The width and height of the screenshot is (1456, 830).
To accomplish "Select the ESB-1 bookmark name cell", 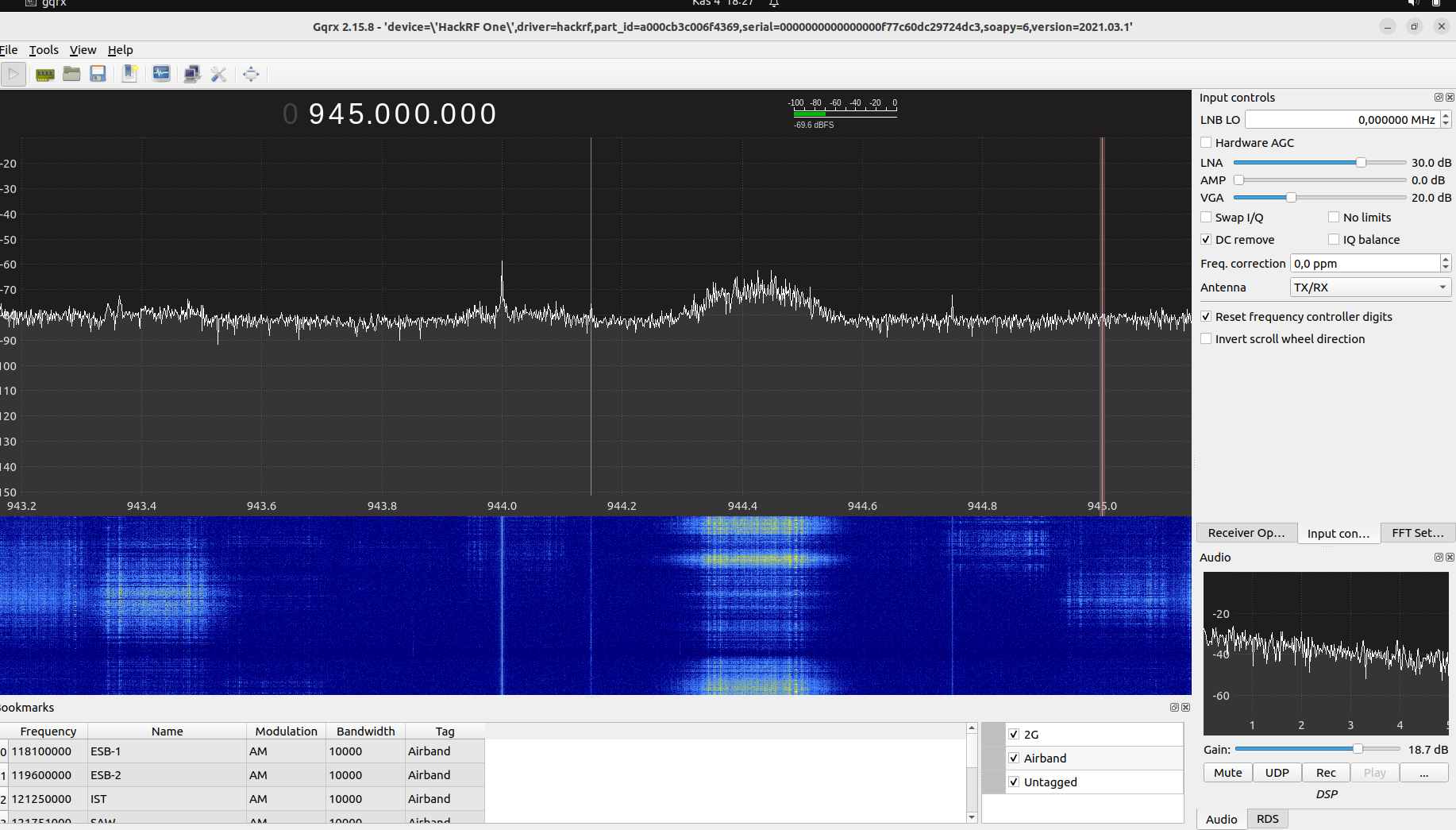I will 168,751.
